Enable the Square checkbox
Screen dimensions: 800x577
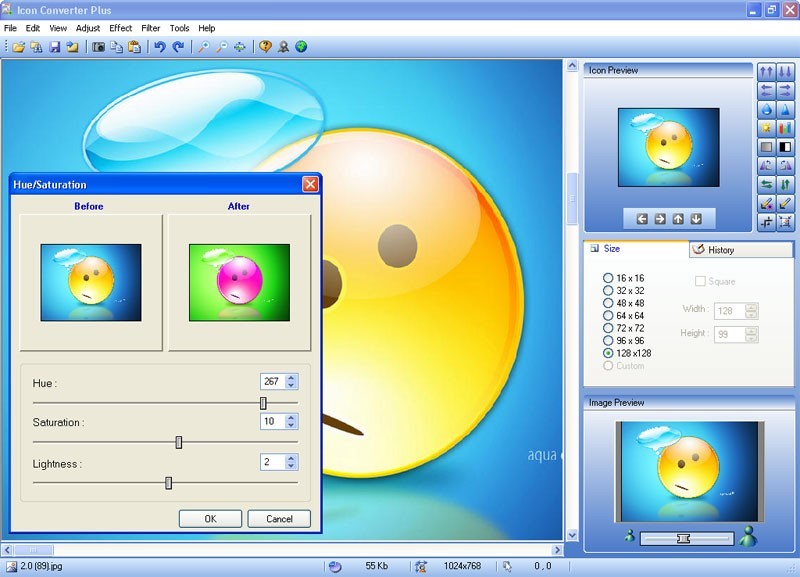(699, 281)
